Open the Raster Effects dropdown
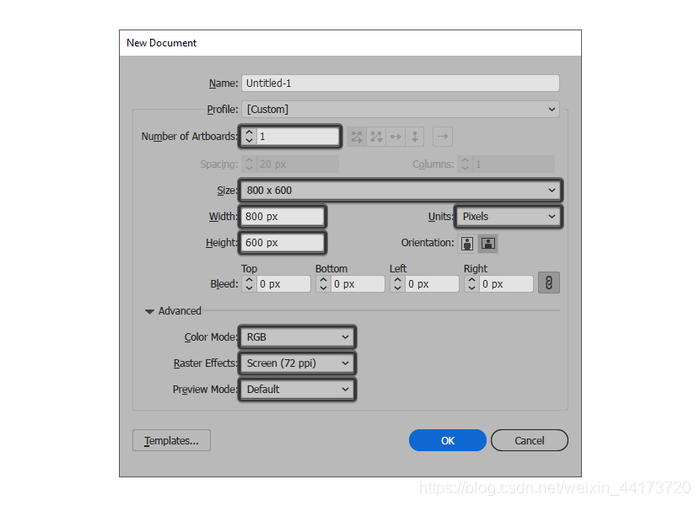This screenshot has height=506, width=700. tap(297, 363)
